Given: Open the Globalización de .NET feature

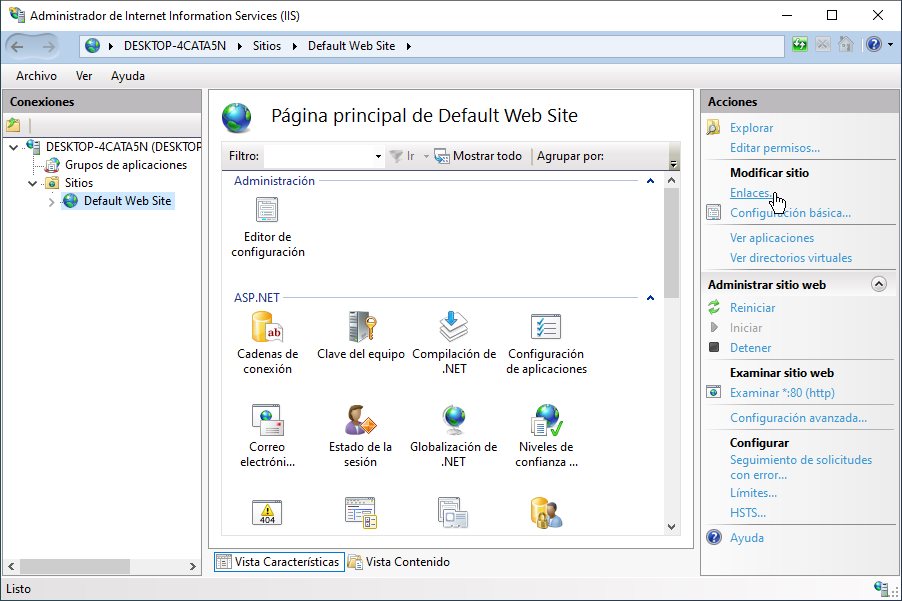Looking at the screenshot, I should (x=454, y=436).
